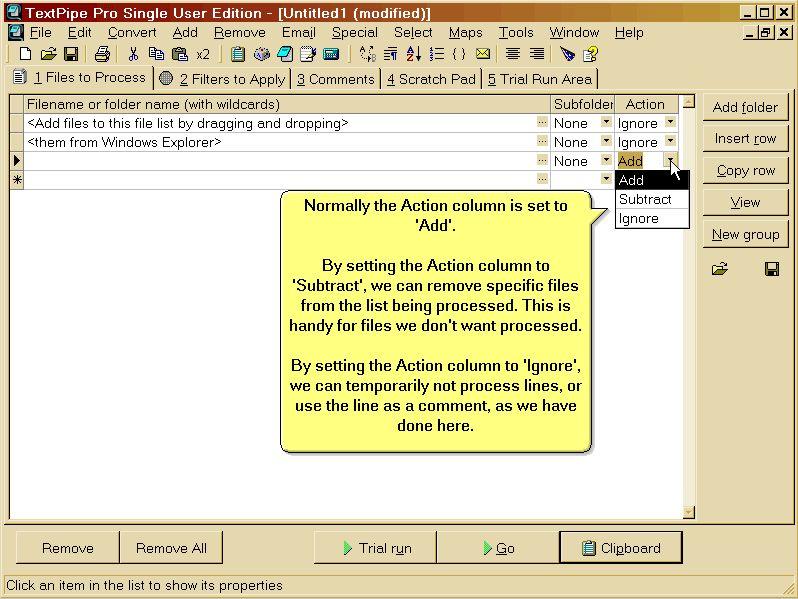Click the Print toolbar icon
The image size is (798, 599).
102,53
